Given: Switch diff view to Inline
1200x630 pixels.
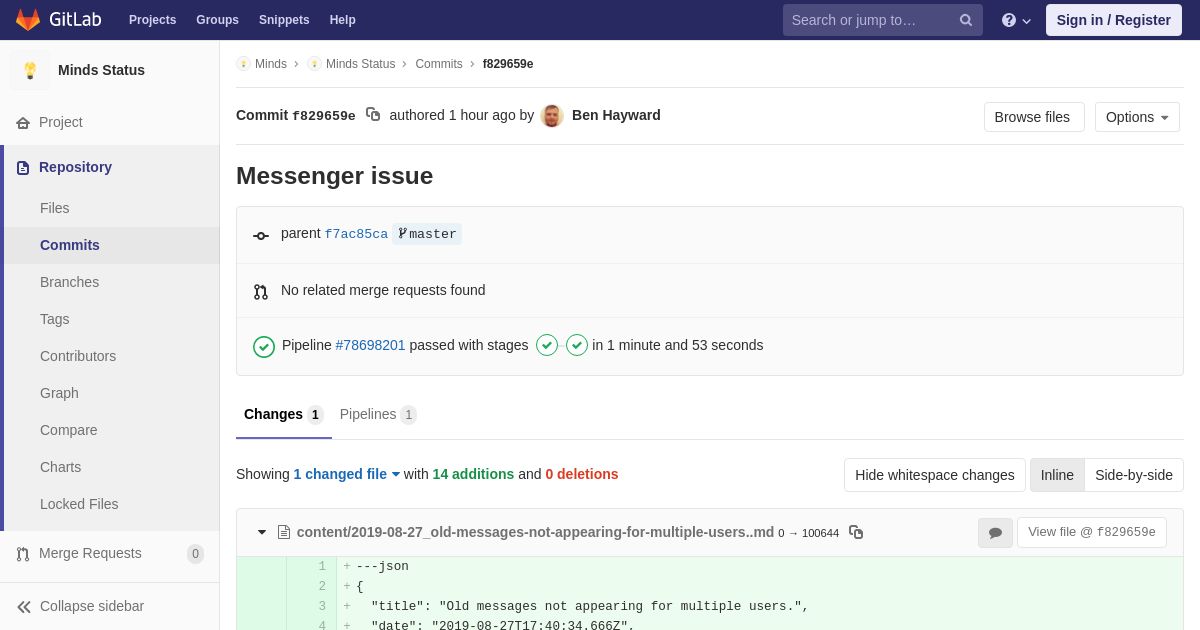Looking at the screenshot, I should (x=1057, y=475).
